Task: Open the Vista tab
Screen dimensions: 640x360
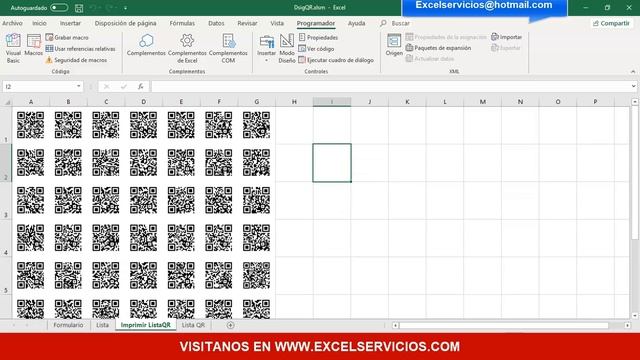Action: 277,23
